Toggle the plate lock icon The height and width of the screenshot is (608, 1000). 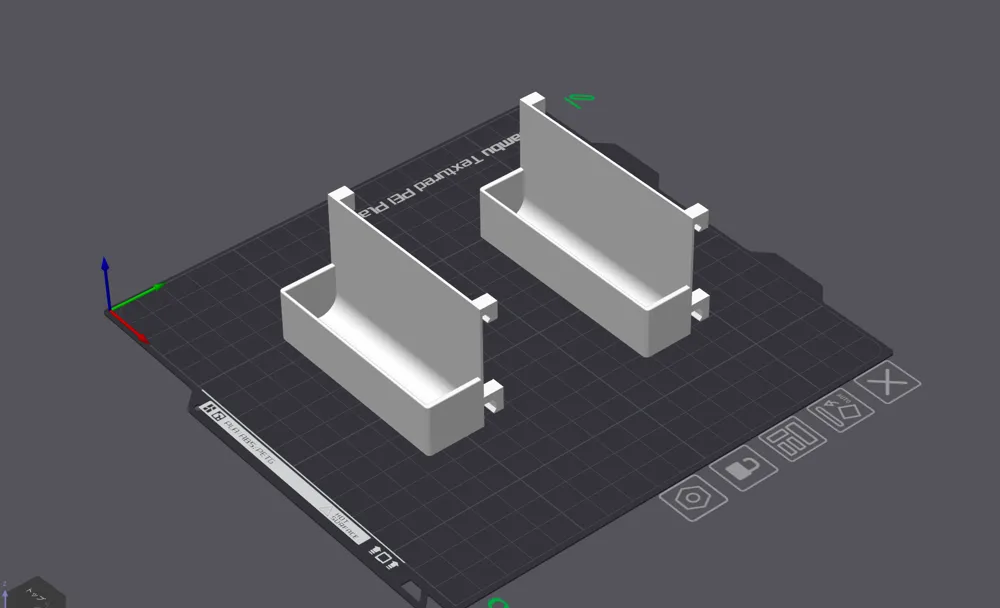pos(744,468)
